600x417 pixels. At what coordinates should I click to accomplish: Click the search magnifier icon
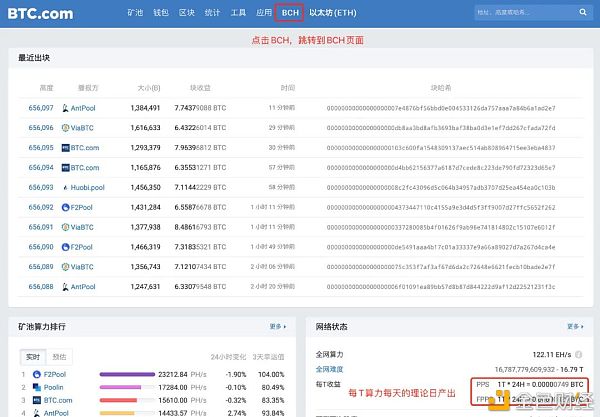(582, 12)
